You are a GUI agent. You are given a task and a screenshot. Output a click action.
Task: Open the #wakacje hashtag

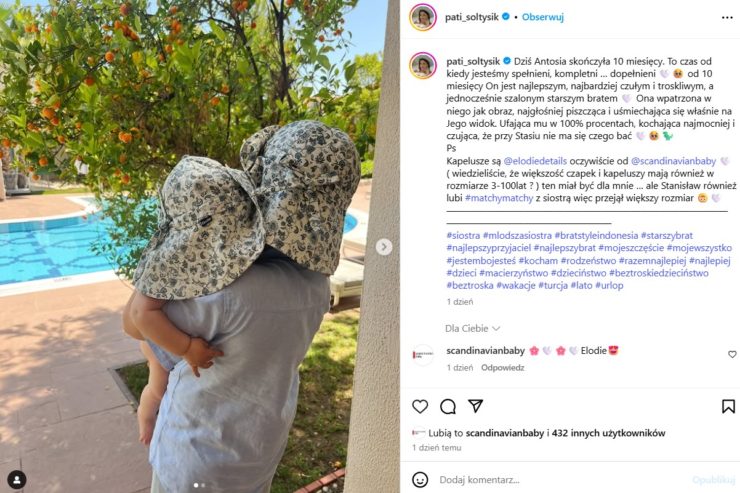[516, 285]
